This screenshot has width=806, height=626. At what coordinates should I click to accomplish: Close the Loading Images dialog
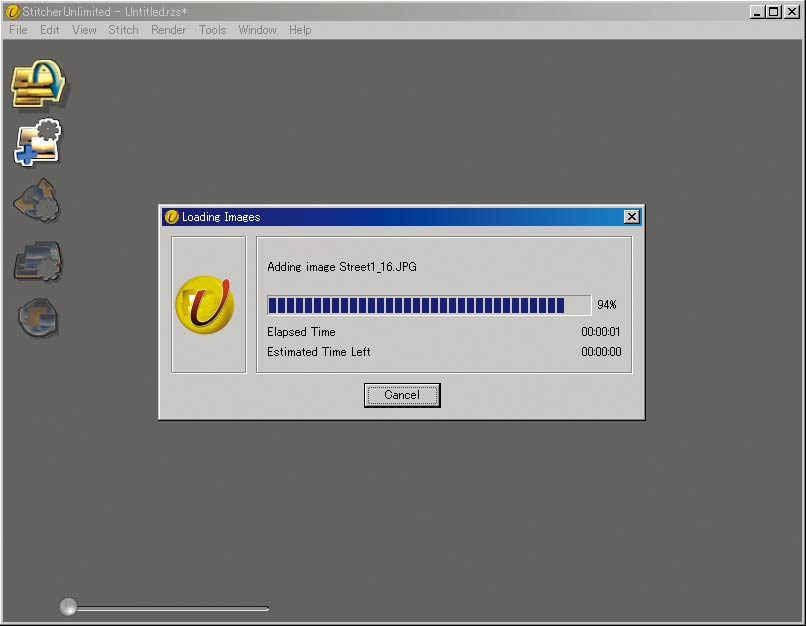[632, 216]
